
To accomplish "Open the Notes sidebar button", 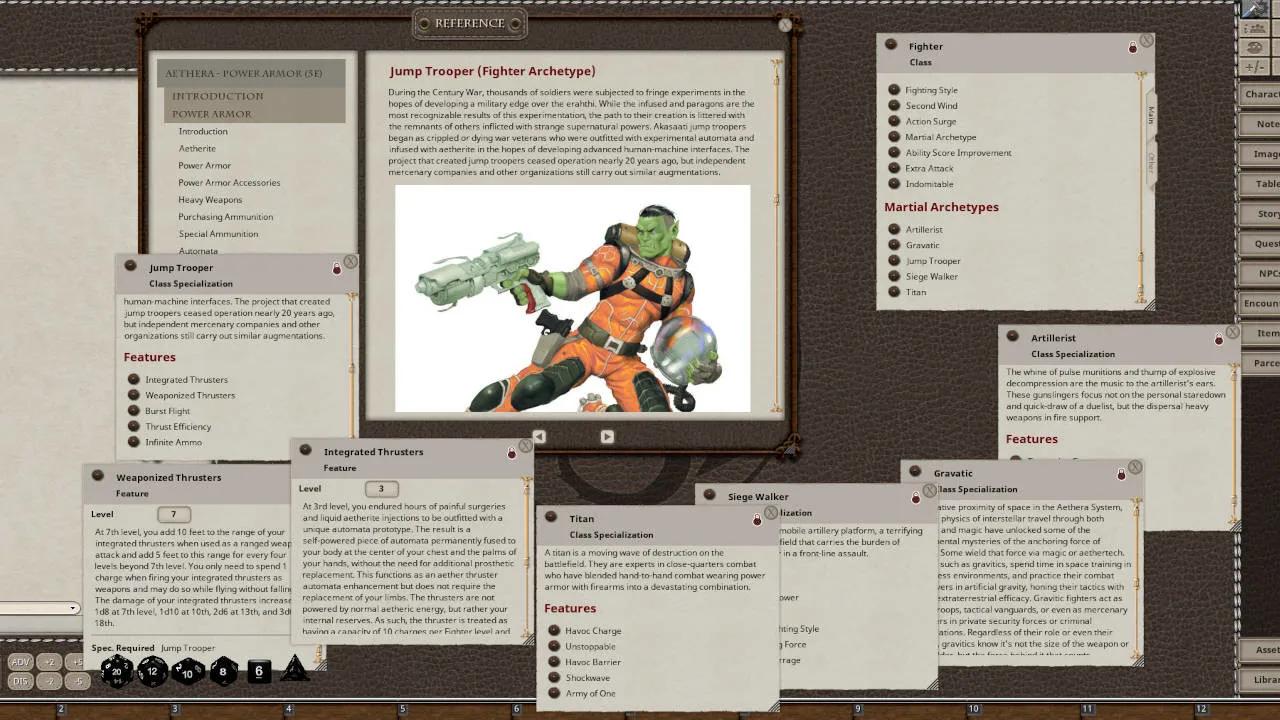I will [x=1260, y=124].
